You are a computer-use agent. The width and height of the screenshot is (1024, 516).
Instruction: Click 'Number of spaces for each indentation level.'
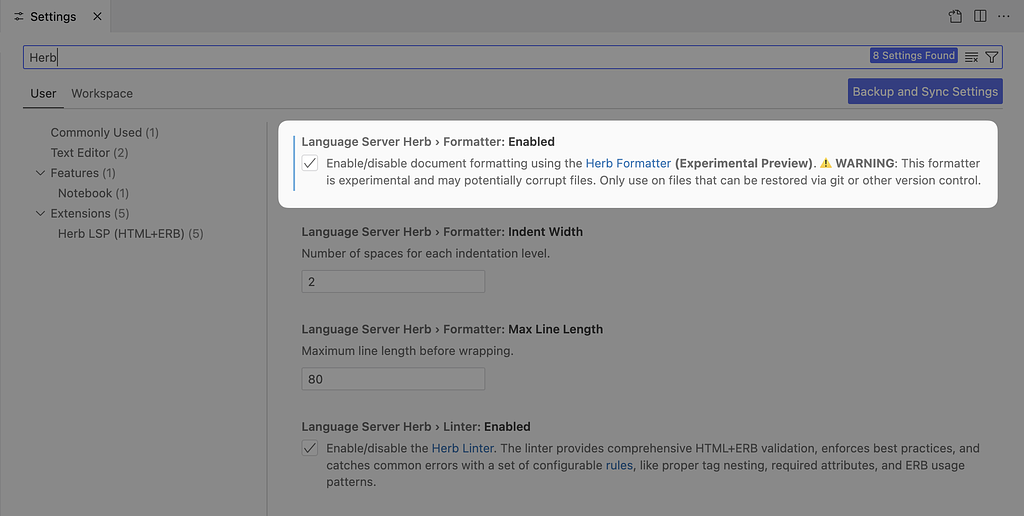426,253
